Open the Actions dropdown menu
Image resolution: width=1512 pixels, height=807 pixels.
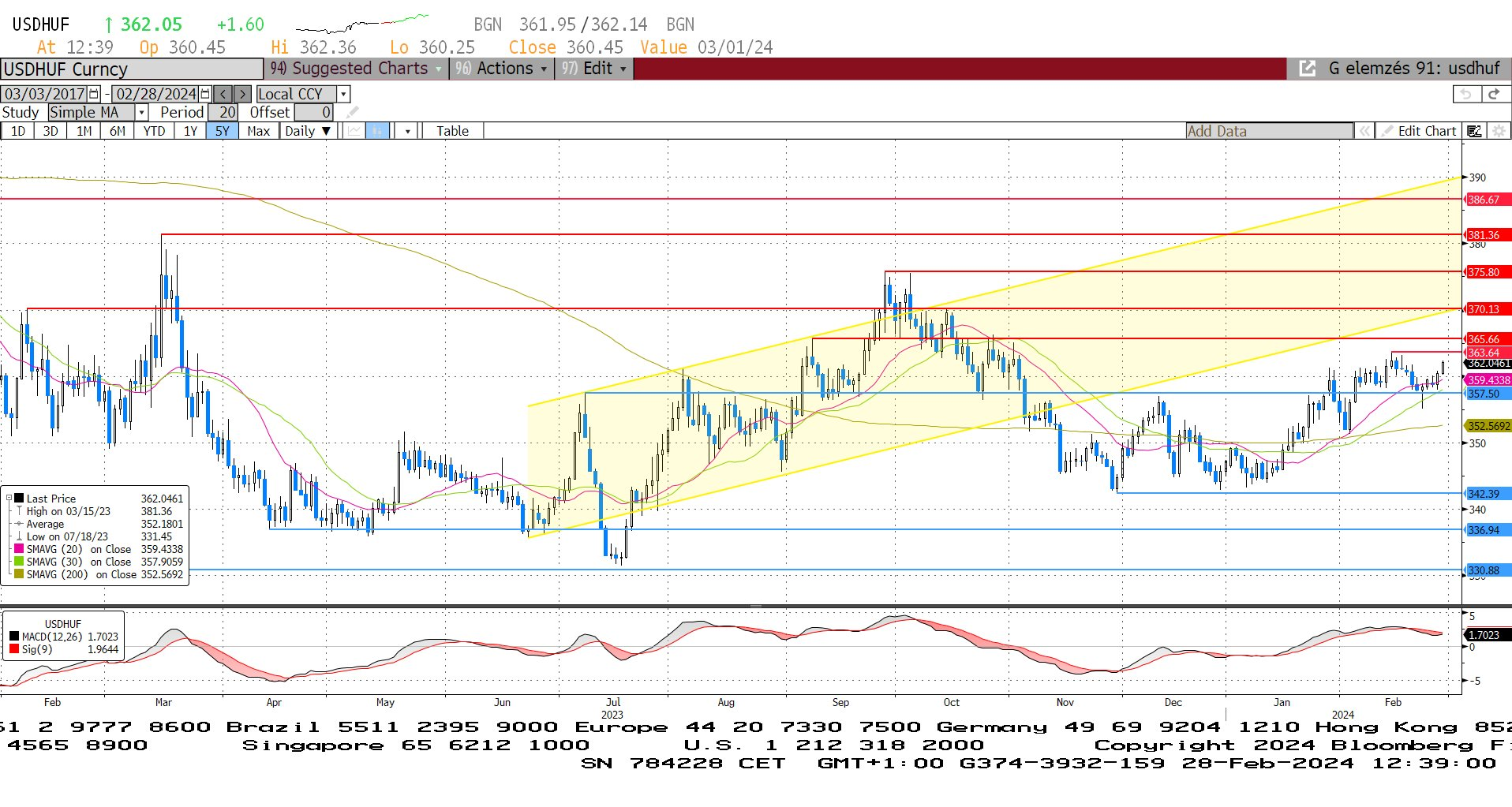pos(501,69)
